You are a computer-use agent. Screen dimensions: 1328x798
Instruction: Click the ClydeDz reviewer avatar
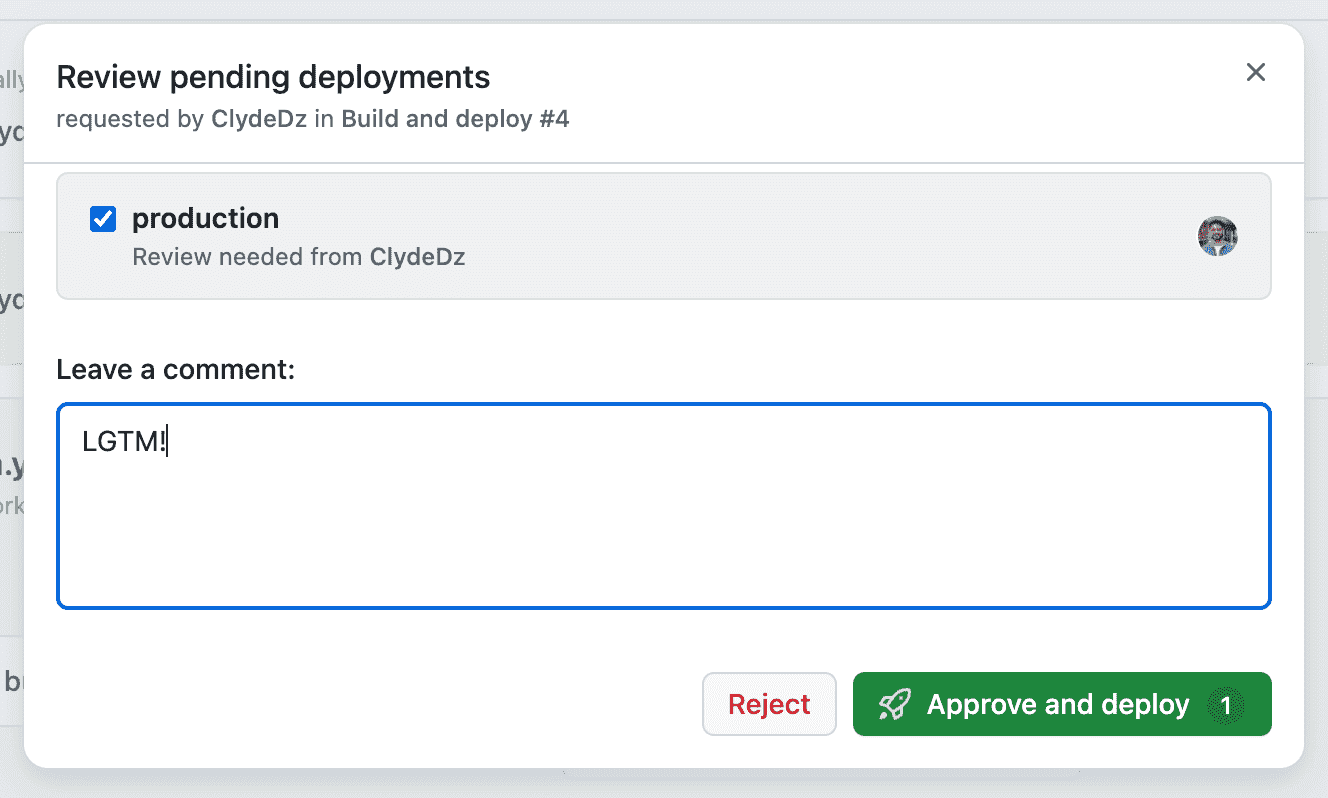[x=1218, y=236]
